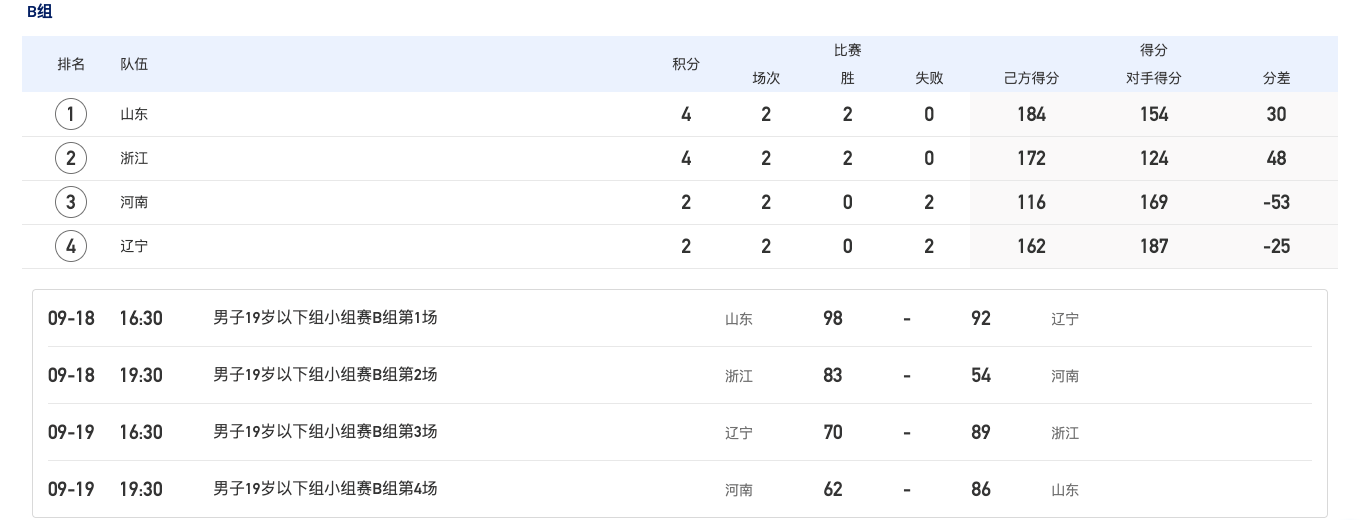Click the 分差 column header
This screenshot has height=520, width=1360.
1276,78
